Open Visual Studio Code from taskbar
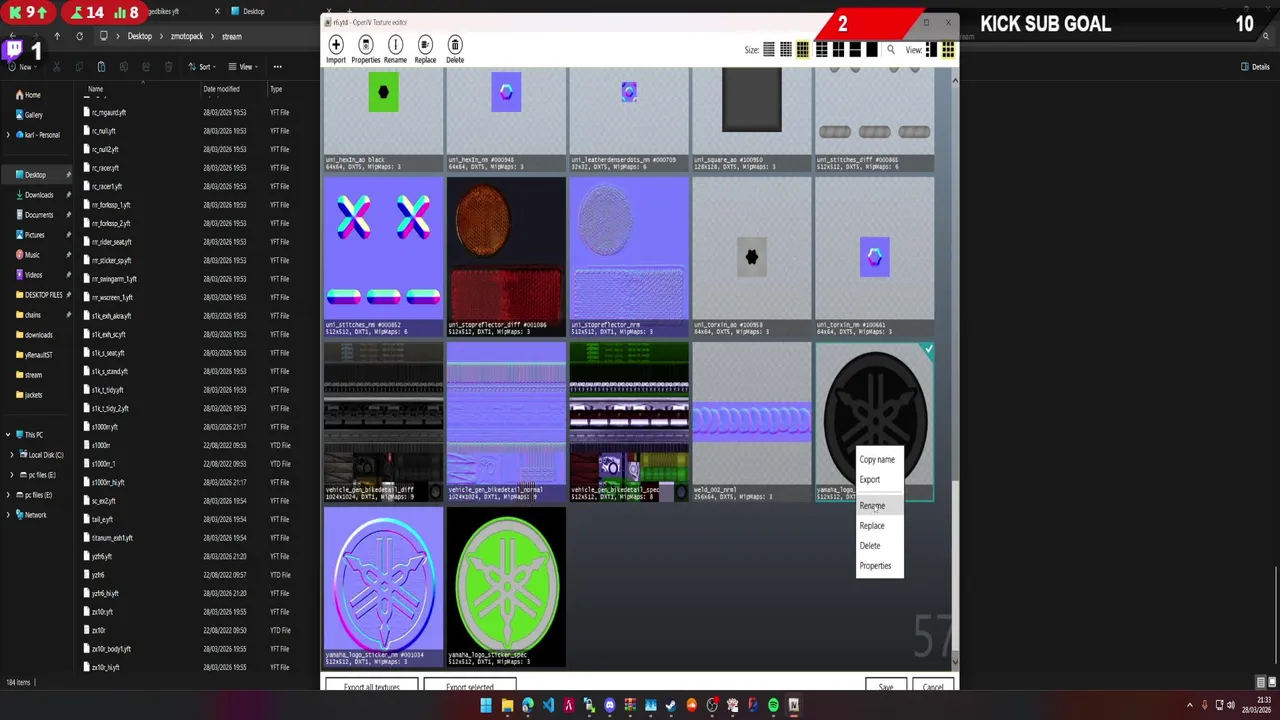 point(548,705)
